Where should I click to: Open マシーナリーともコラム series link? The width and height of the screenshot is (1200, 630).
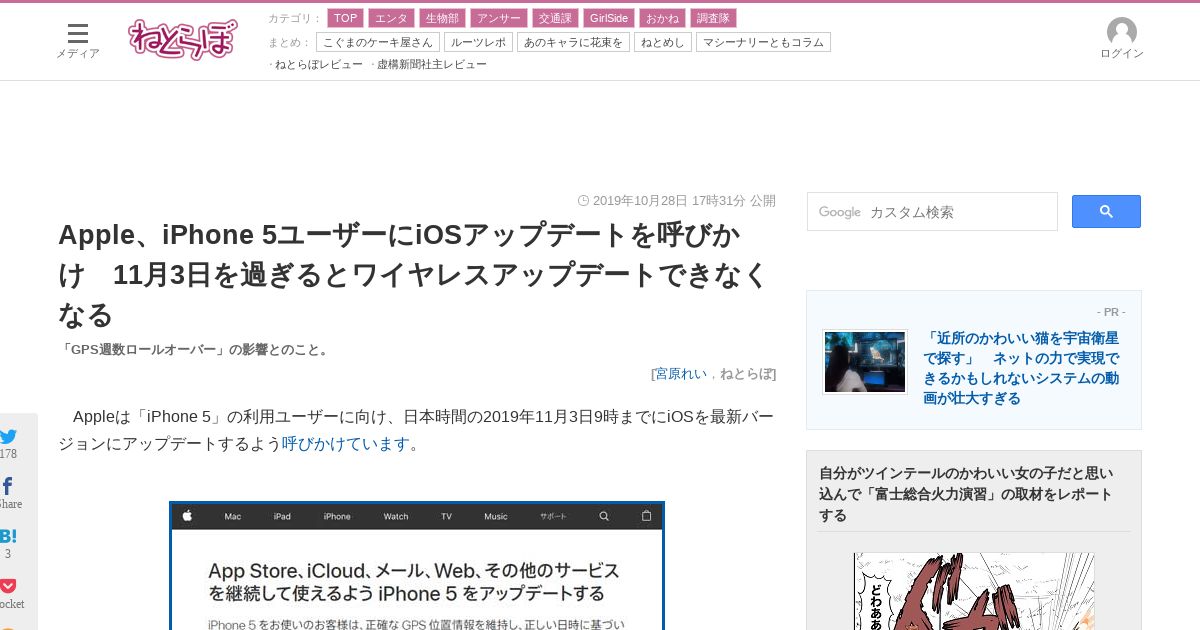(x=763, y=42)
